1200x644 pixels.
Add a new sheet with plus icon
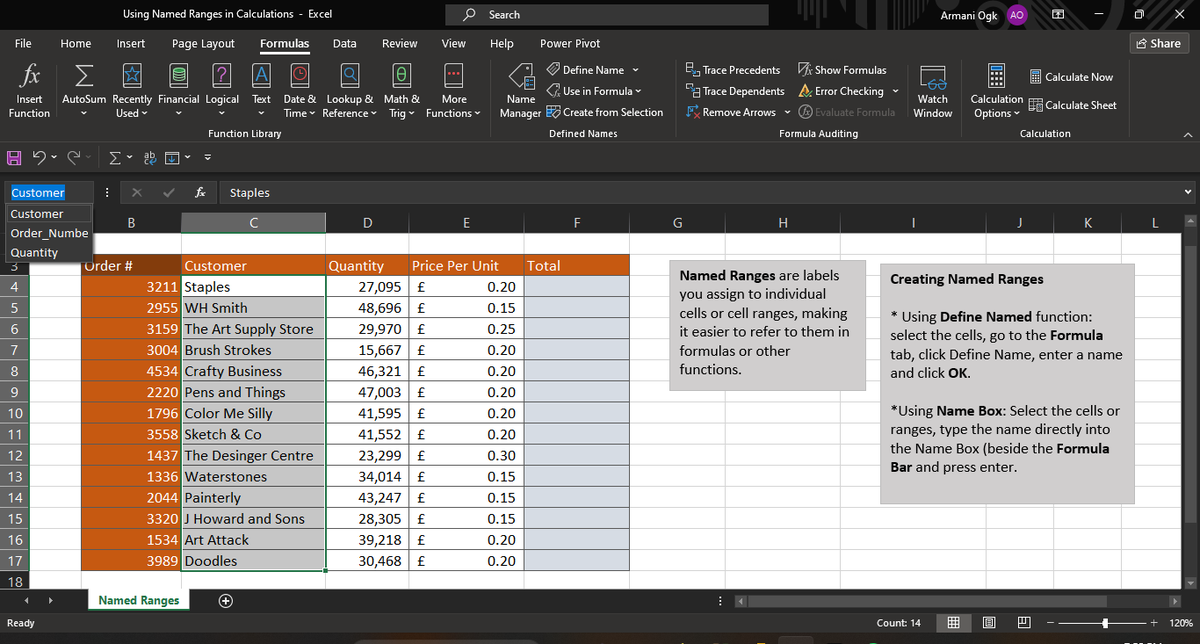[x=227, y=601]
